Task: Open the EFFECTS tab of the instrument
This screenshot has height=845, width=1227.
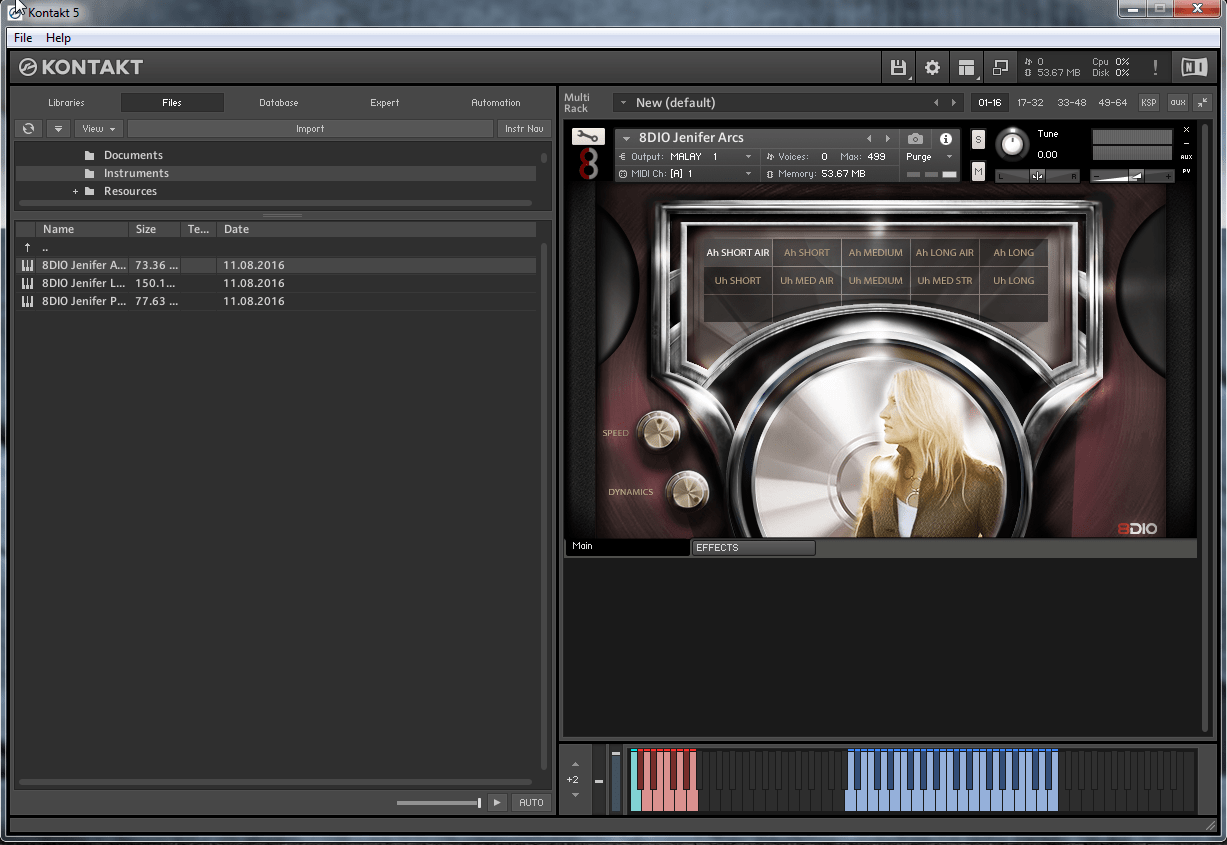Action: tap(753, 548)
